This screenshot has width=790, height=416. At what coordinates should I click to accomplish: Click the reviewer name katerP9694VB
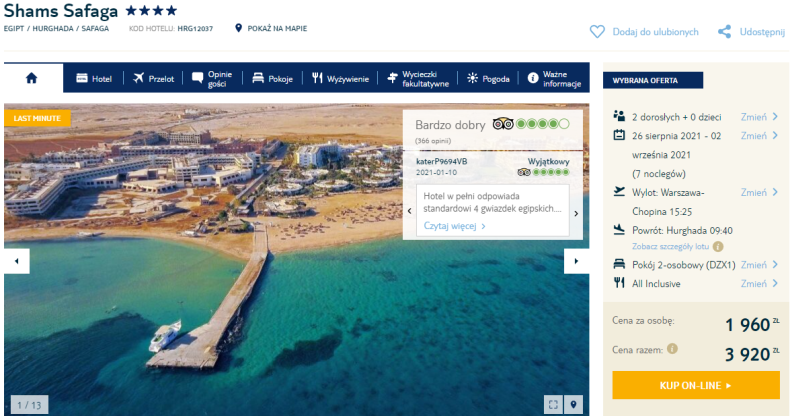tap(441, 161)
